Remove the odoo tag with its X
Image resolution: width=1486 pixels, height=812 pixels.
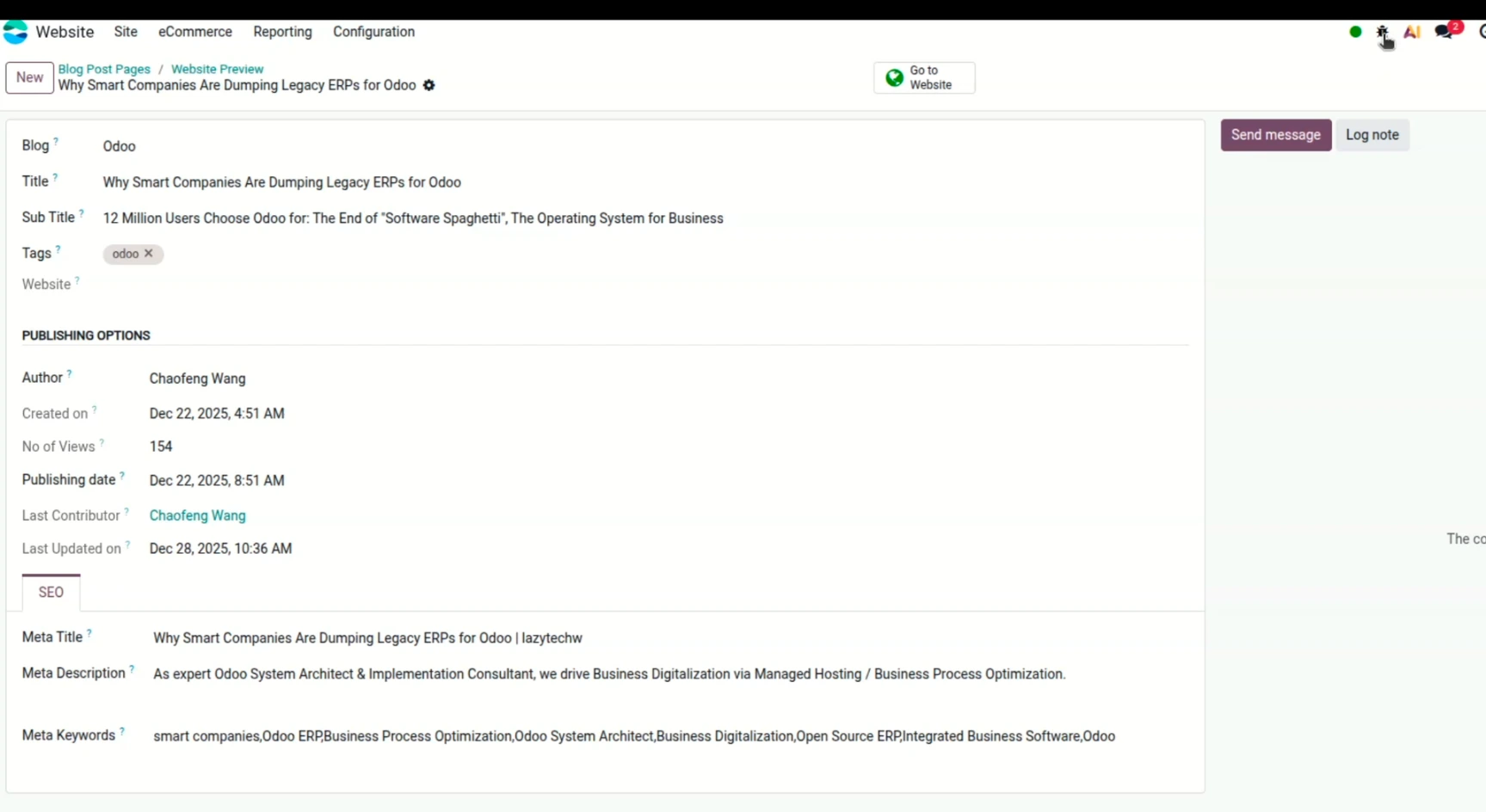click(x=149, y=254)
